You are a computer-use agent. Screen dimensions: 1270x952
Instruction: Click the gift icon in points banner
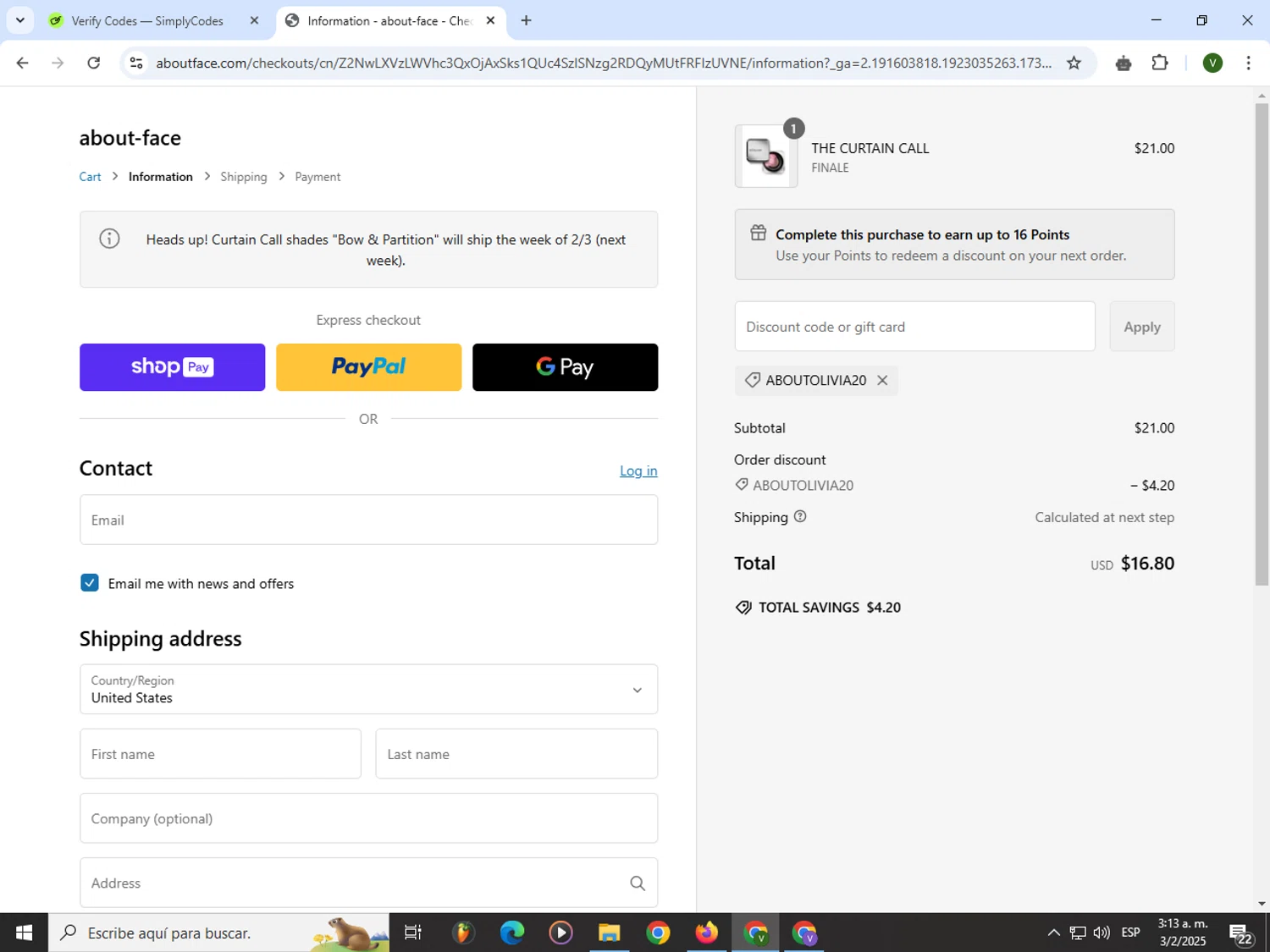[x=759, y=233]
